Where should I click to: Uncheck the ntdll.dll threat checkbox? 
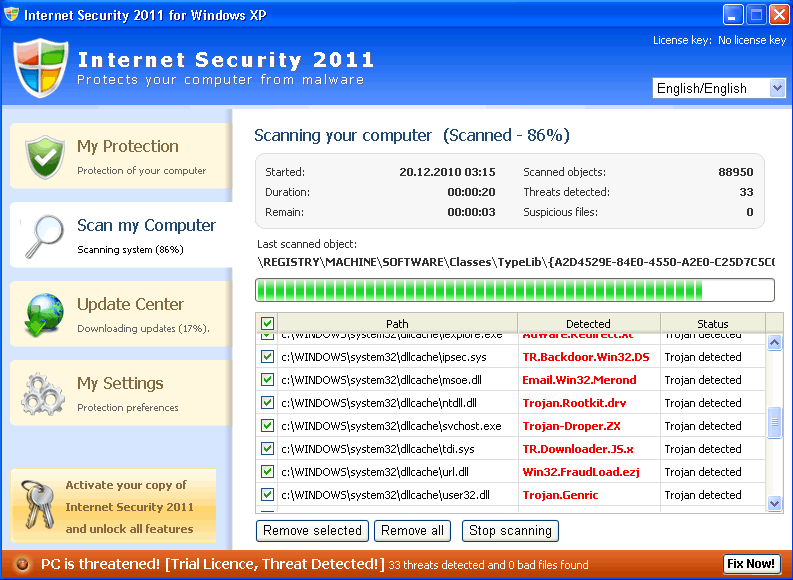[267, 403]
